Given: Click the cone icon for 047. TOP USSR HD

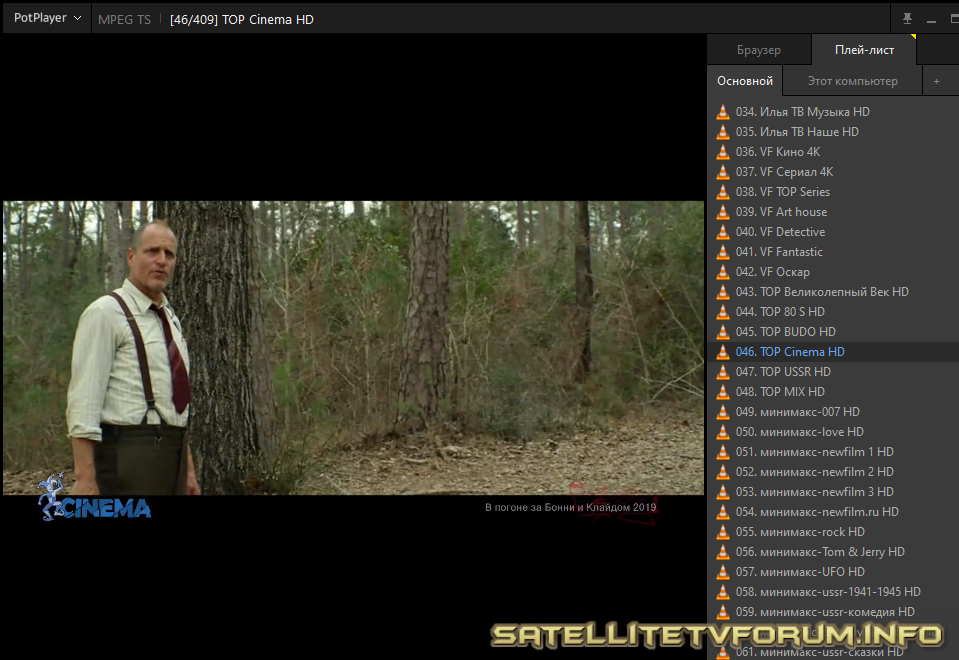Looking at the screenshot, I should [722, 371].
